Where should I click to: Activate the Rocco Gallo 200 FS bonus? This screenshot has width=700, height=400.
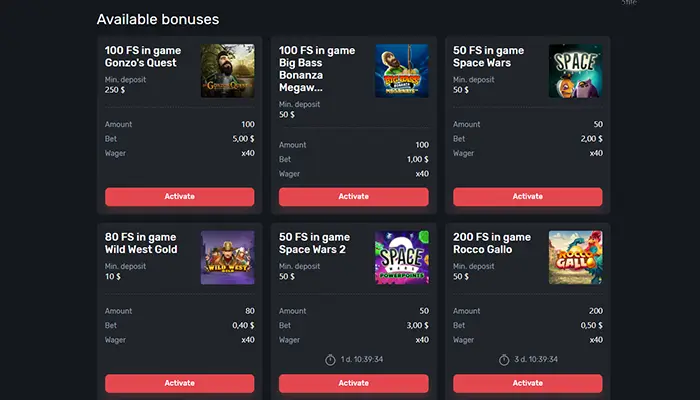click(x=528, y=383)
